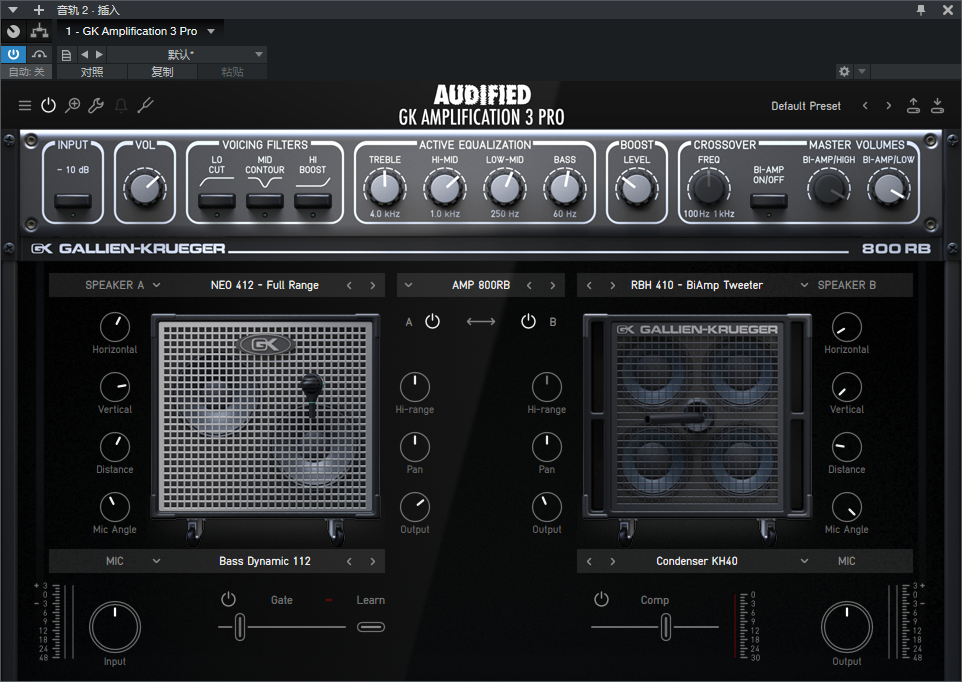Select previous Speaker A cabinet
This screenshot has width=962, height=682.
[349, 285]
